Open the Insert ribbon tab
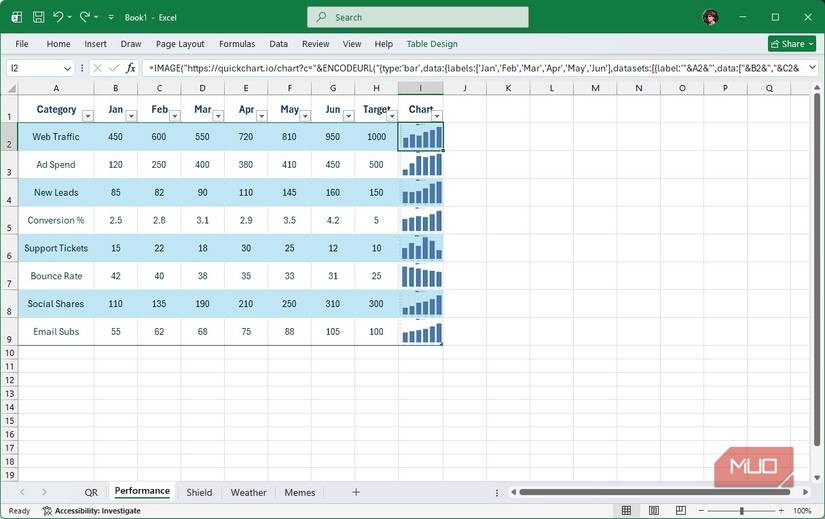 (95, 44)
